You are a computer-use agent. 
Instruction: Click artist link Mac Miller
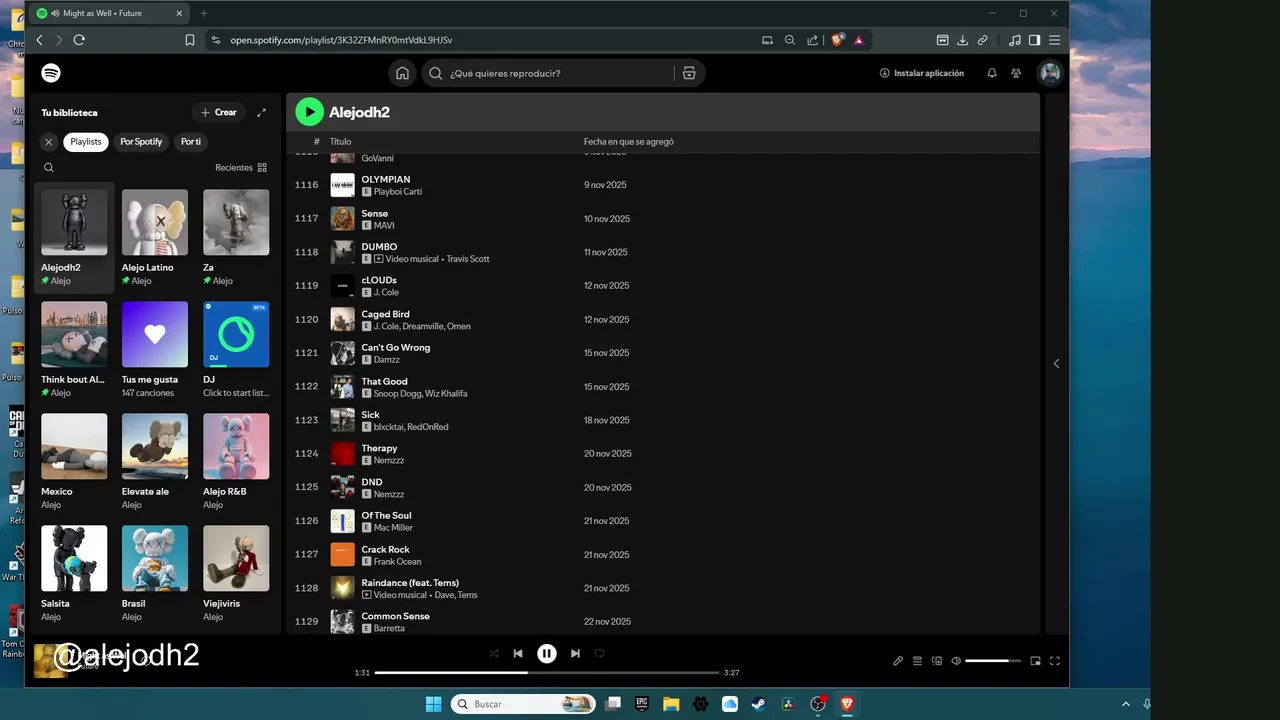(393, 528)
